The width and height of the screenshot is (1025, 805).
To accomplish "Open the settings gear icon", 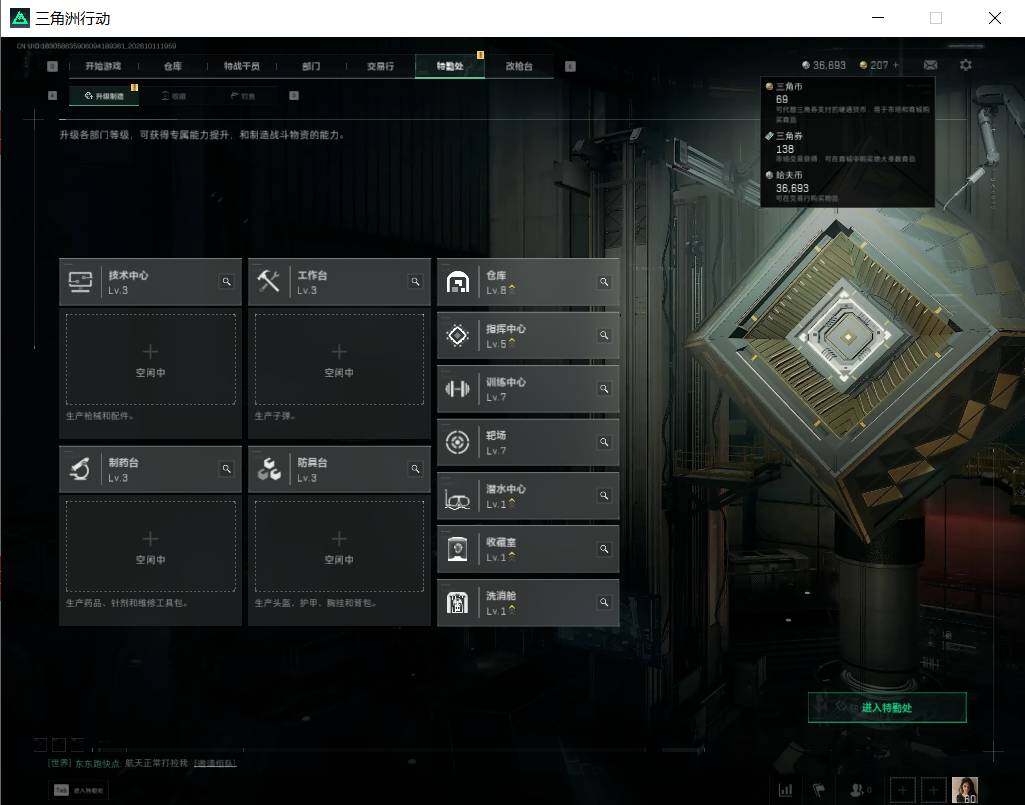I will click(x=966, y=65).
